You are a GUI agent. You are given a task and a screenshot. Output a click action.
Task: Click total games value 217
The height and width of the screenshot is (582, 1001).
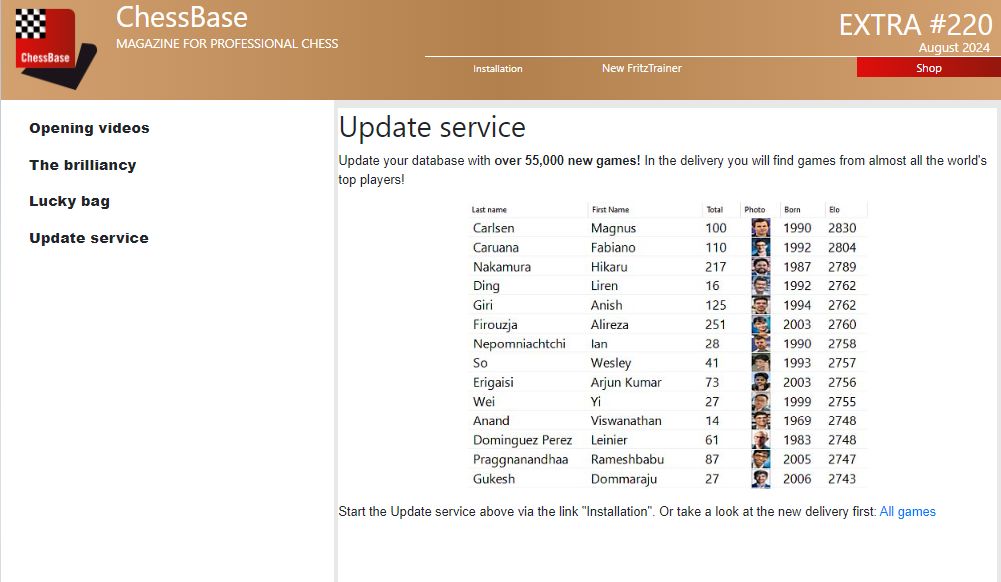pyautogui.click(x=715, y=266)
